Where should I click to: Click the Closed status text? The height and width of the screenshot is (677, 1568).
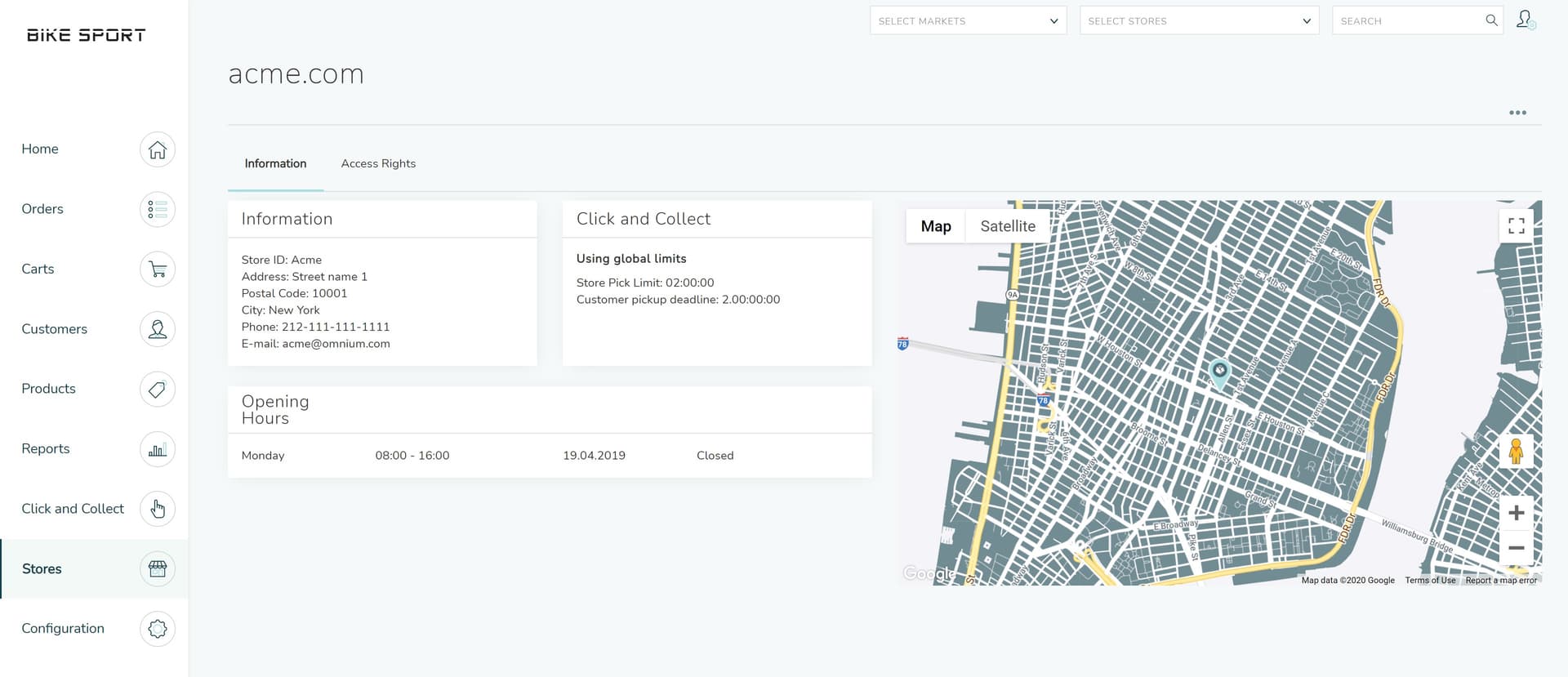pyautogui.click(x=715, y=456)
